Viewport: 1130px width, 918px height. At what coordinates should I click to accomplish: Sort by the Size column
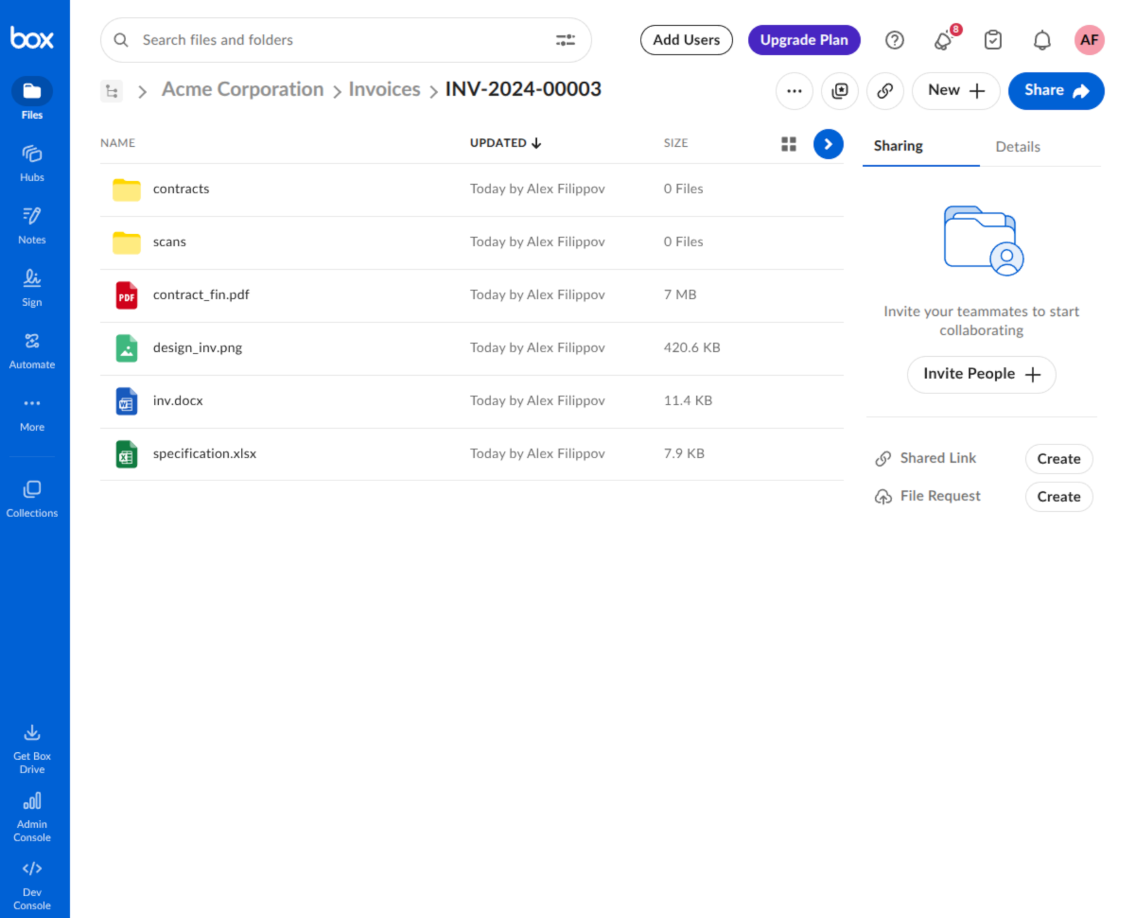(675, 143)
